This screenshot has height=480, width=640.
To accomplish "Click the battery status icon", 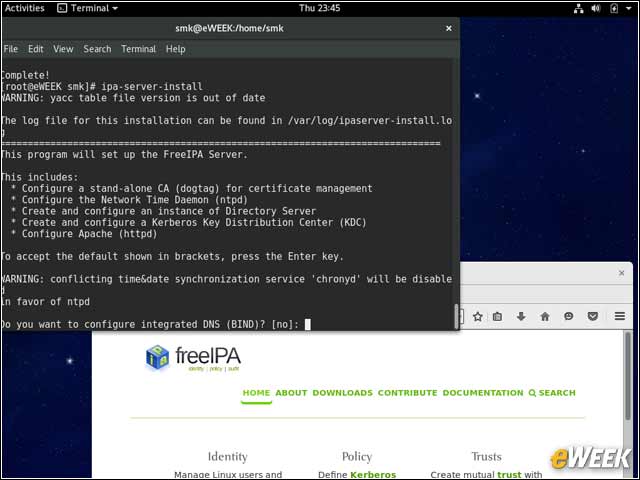I will pyautogui.click(x=614, y=8).
